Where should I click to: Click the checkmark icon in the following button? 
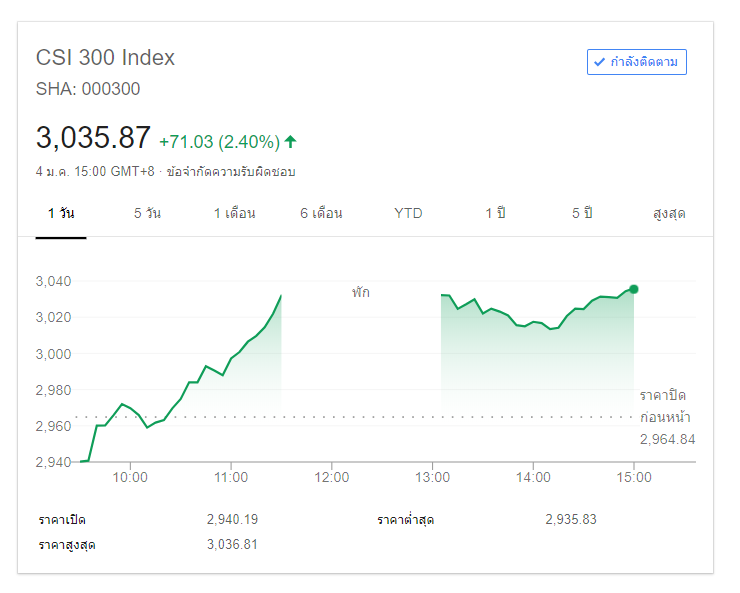coord(599,62)
